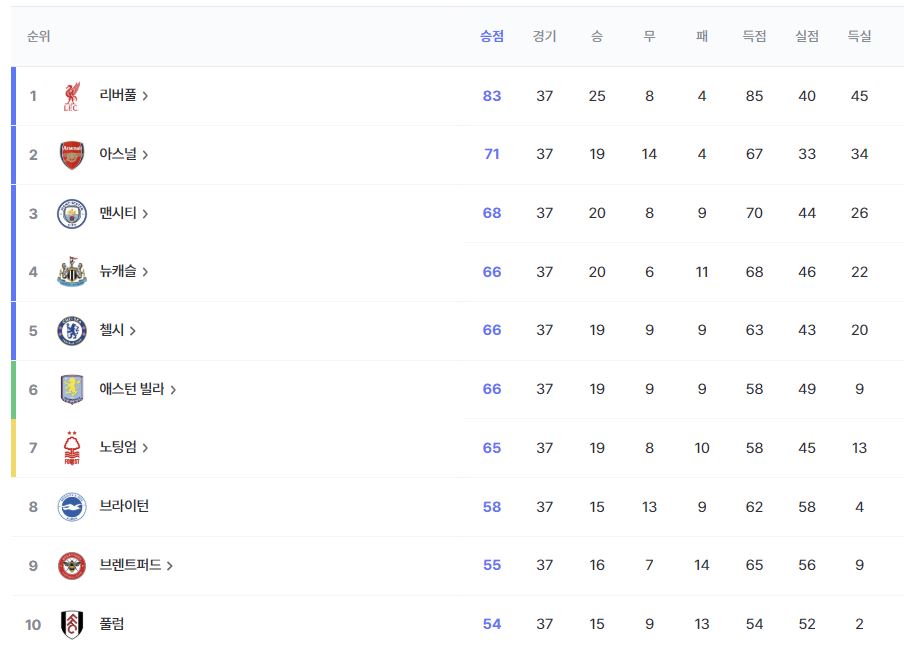Open the 리버풀 team link

click(x=118, y=95)
